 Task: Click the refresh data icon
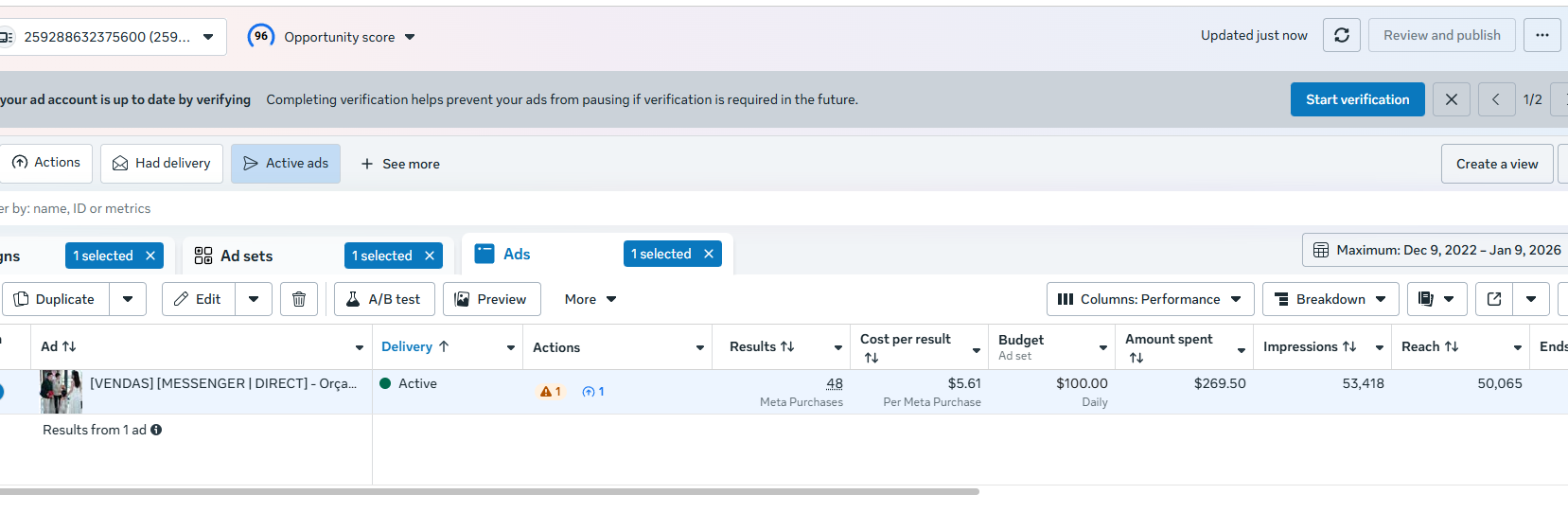[x=1341, y=35]
